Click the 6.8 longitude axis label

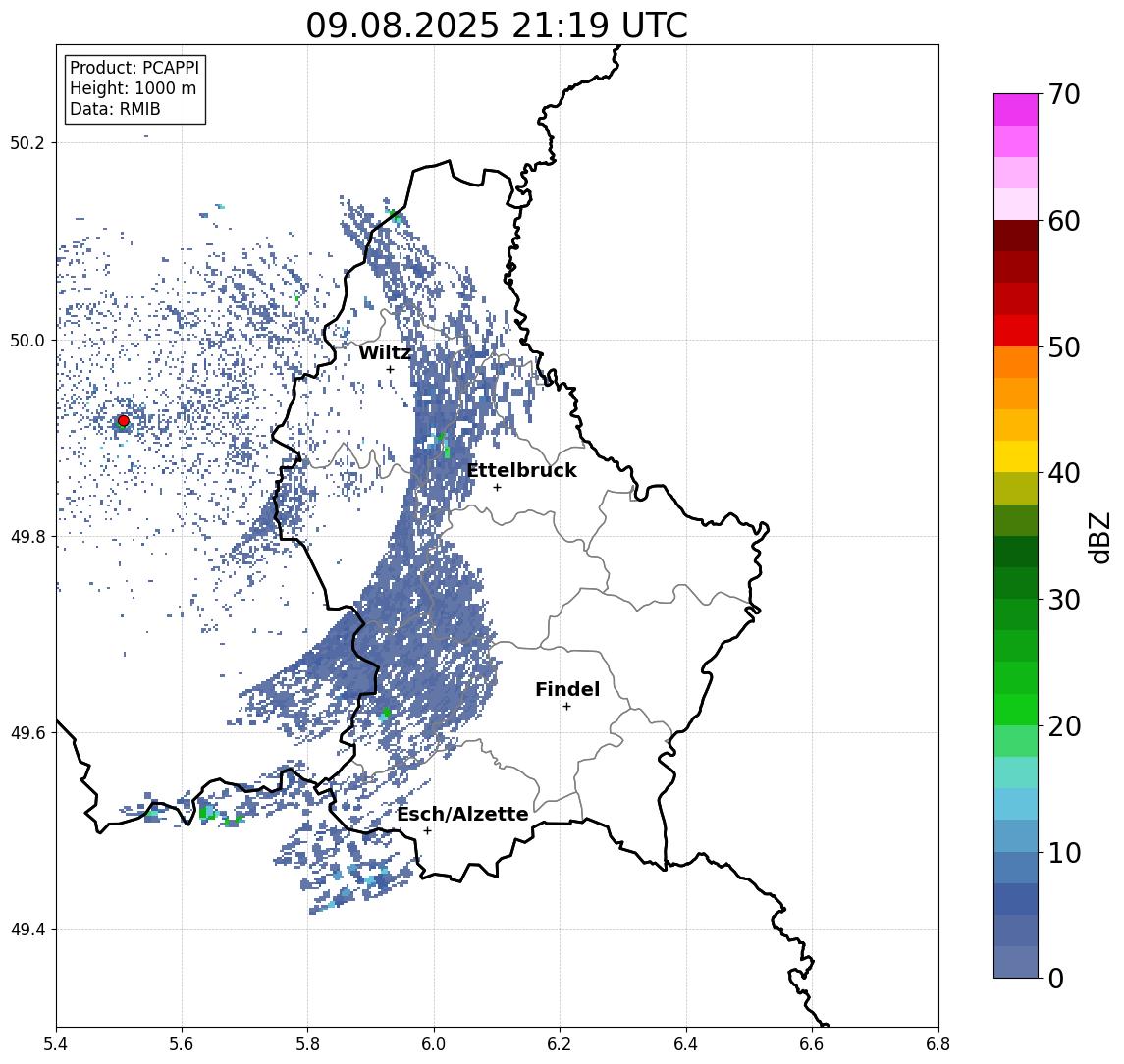pos(937,1044)
